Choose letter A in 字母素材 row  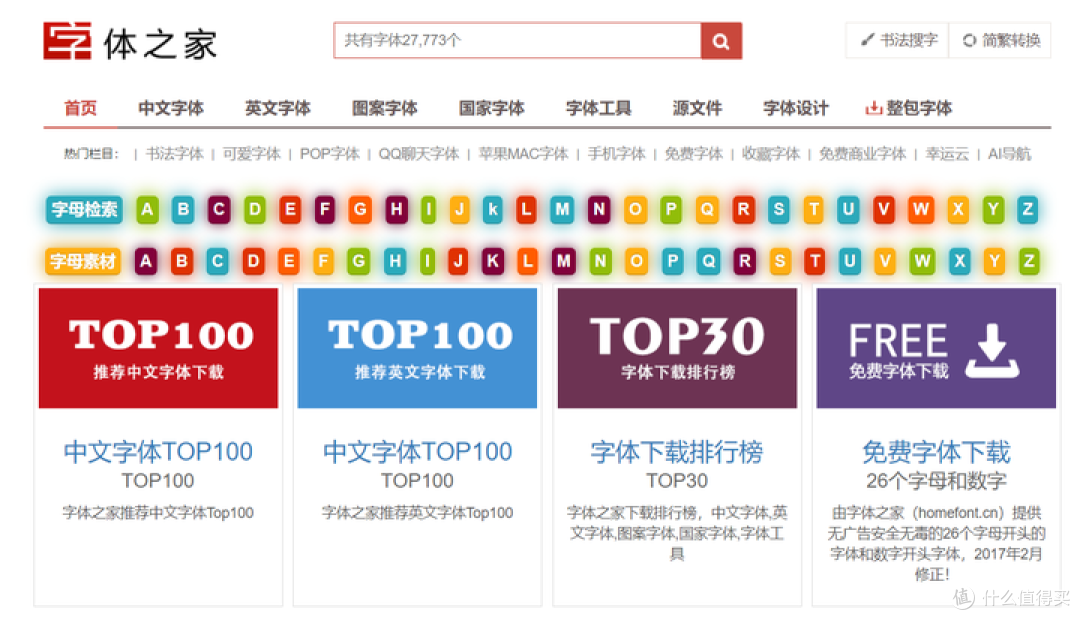tap(145, 261)
